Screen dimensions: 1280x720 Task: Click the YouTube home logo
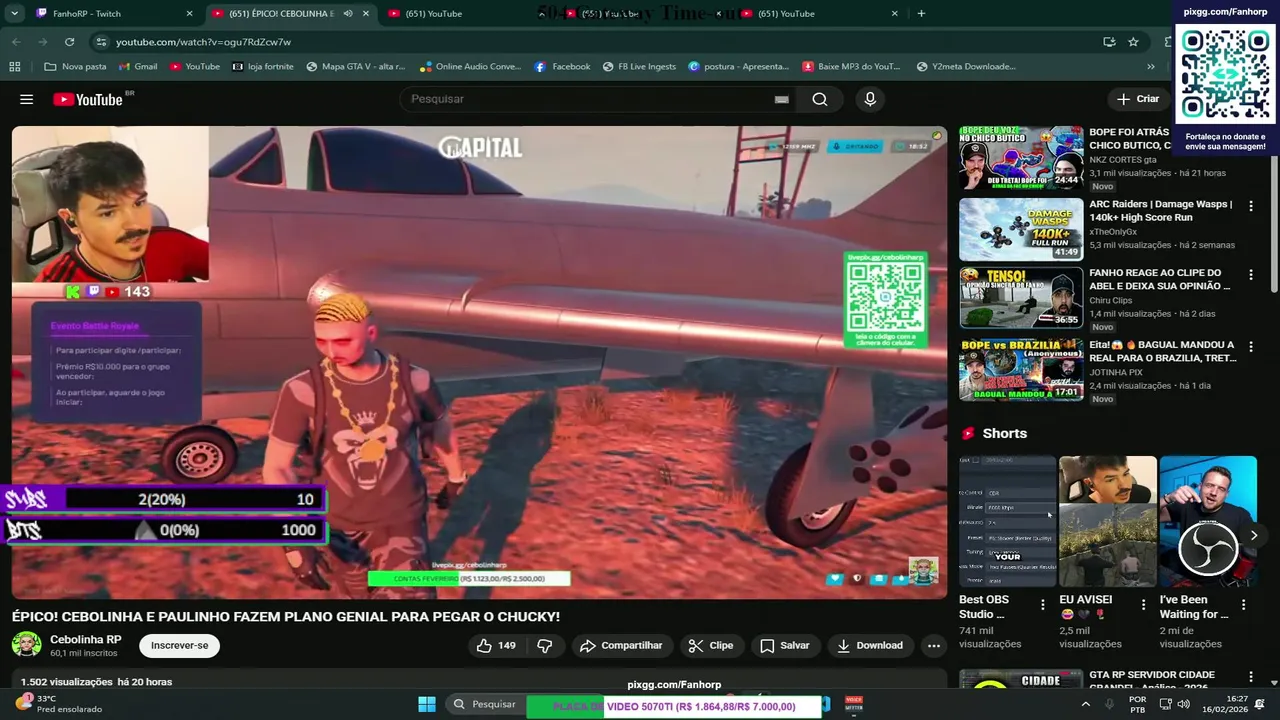[x=88, y=99]
